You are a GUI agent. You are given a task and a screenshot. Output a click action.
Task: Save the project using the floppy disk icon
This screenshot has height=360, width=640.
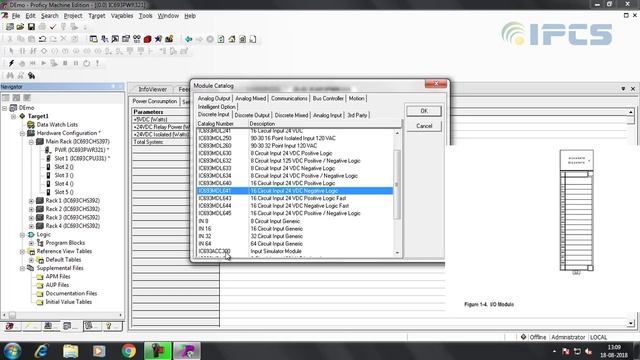[x=31, y=27]
